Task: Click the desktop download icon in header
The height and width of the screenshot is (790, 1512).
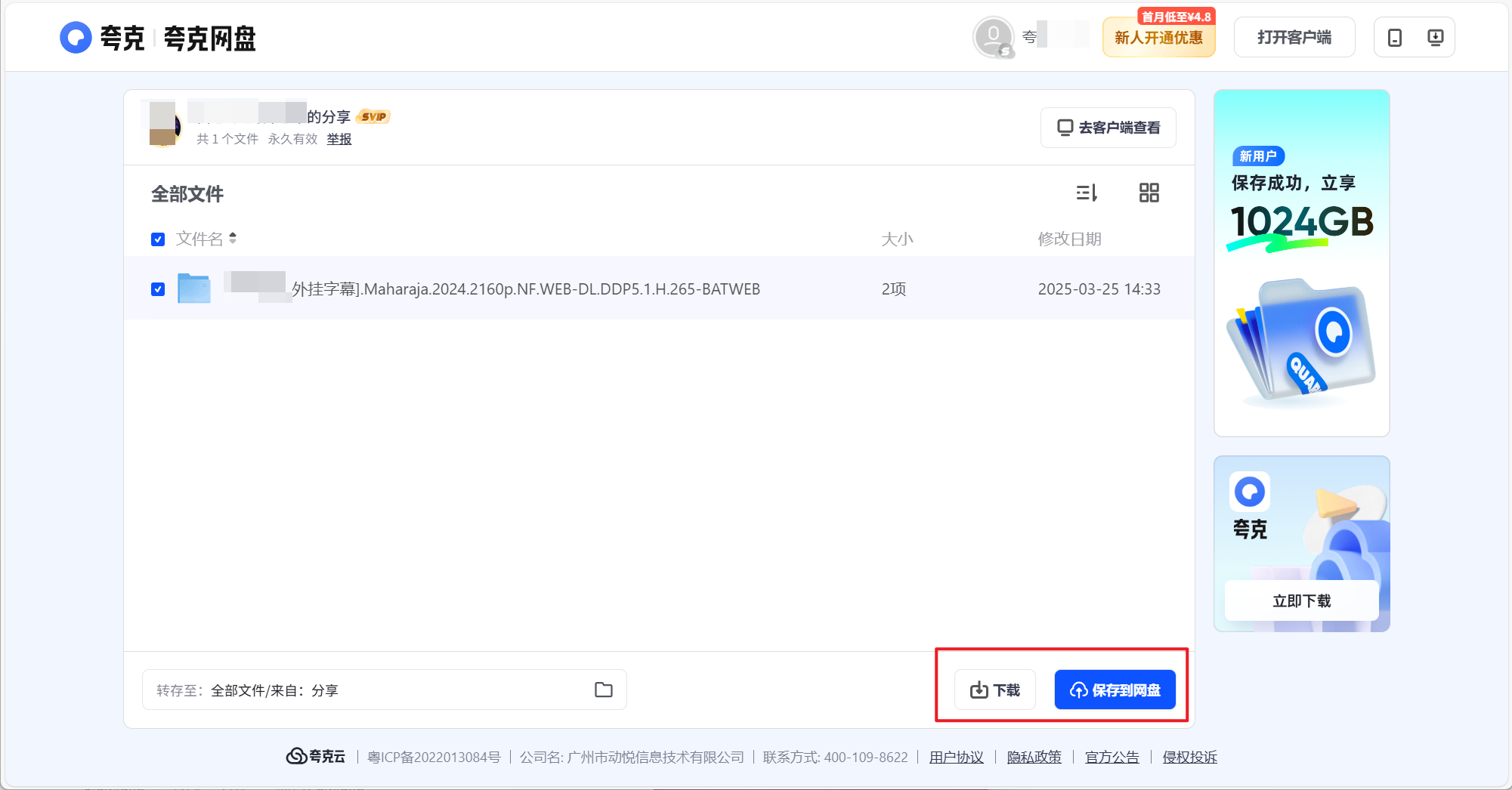Action: tap(1435, 37)
